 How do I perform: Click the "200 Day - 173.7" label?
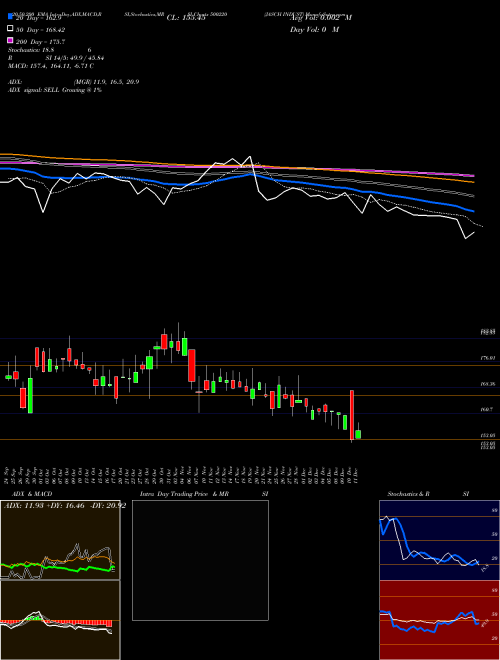coord(41,42)
